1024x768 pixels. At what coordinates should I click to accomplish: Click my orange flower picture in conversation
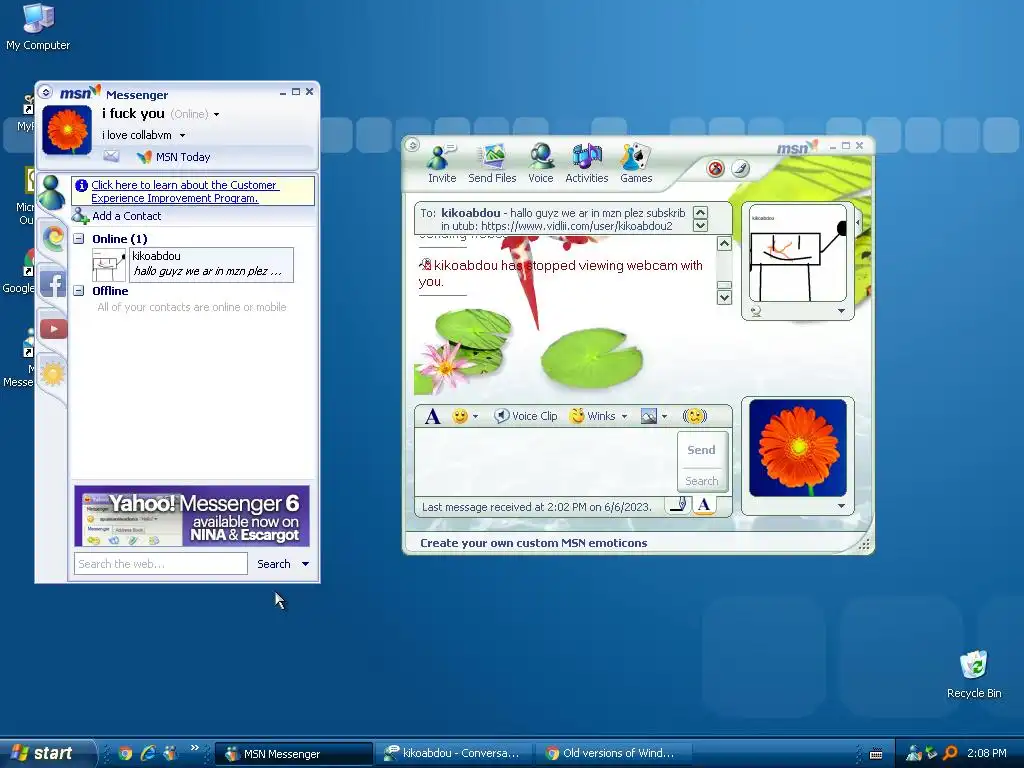(x=797, y=448)
